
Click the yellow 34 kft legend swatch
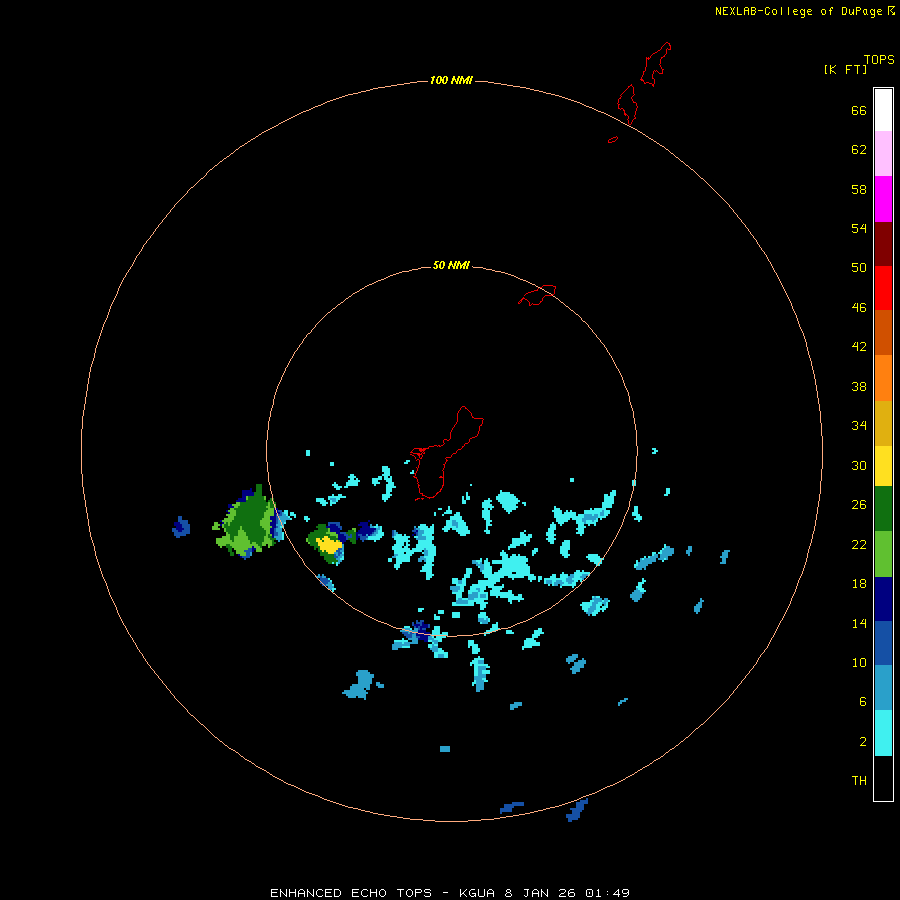click(x=883, y=466)
